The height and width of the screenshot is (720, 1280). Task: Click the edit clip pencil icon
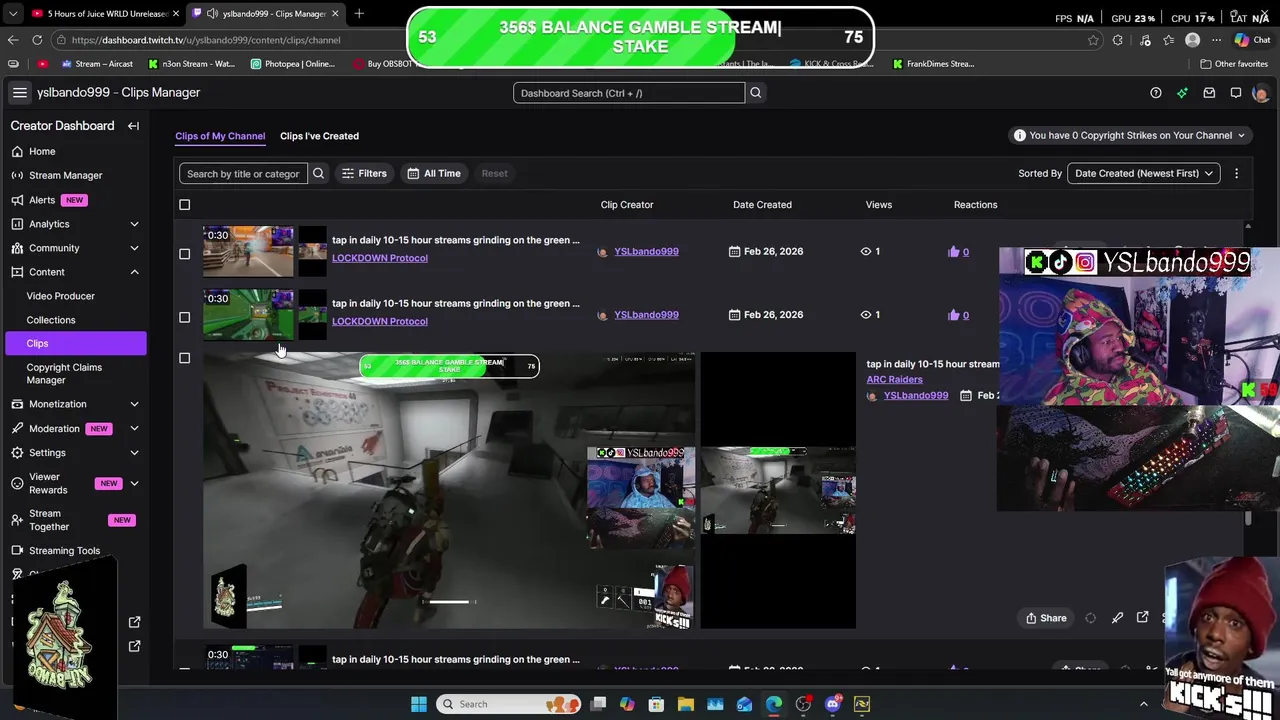pos(1117,618)
